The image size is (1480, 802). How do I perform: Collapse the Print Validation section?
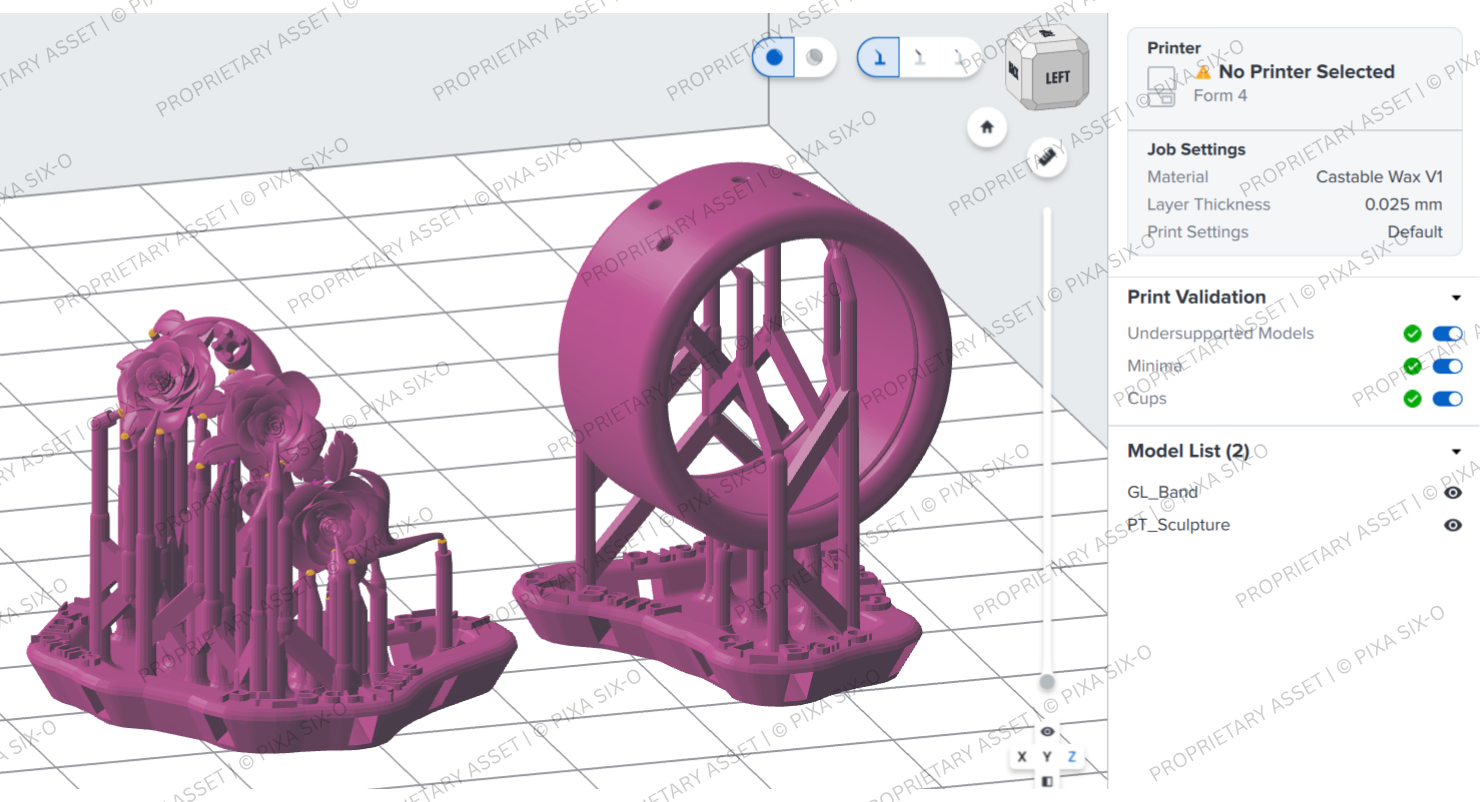tap(1456, 298)
